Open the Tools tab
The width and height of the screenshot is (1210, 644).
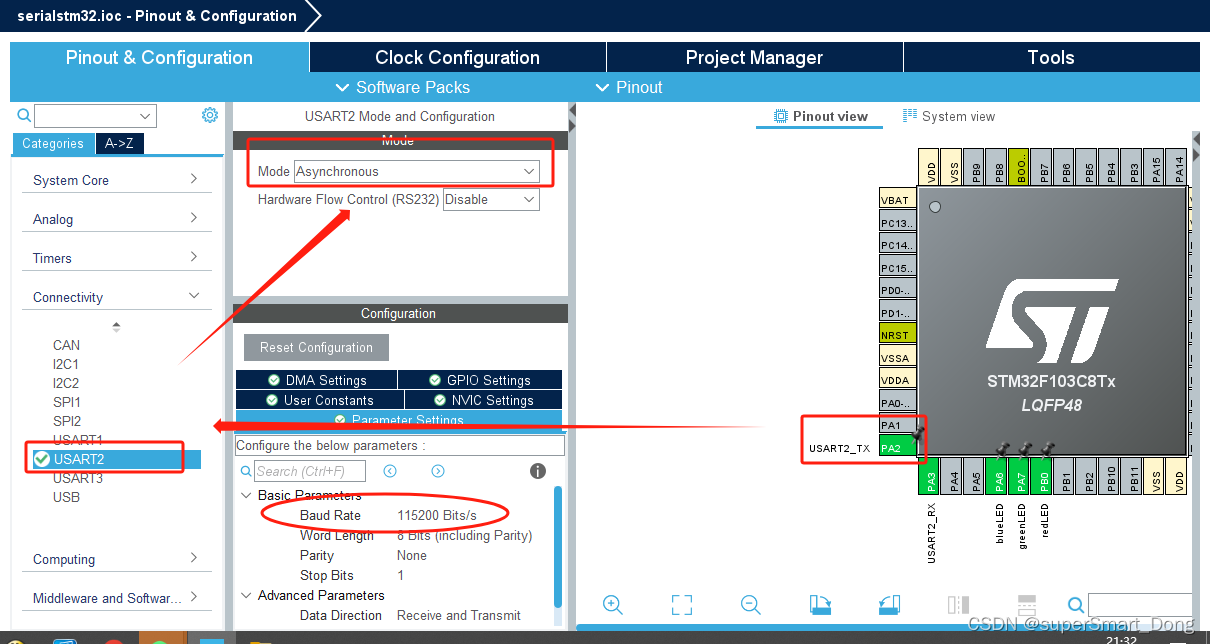pos(1051,57)
